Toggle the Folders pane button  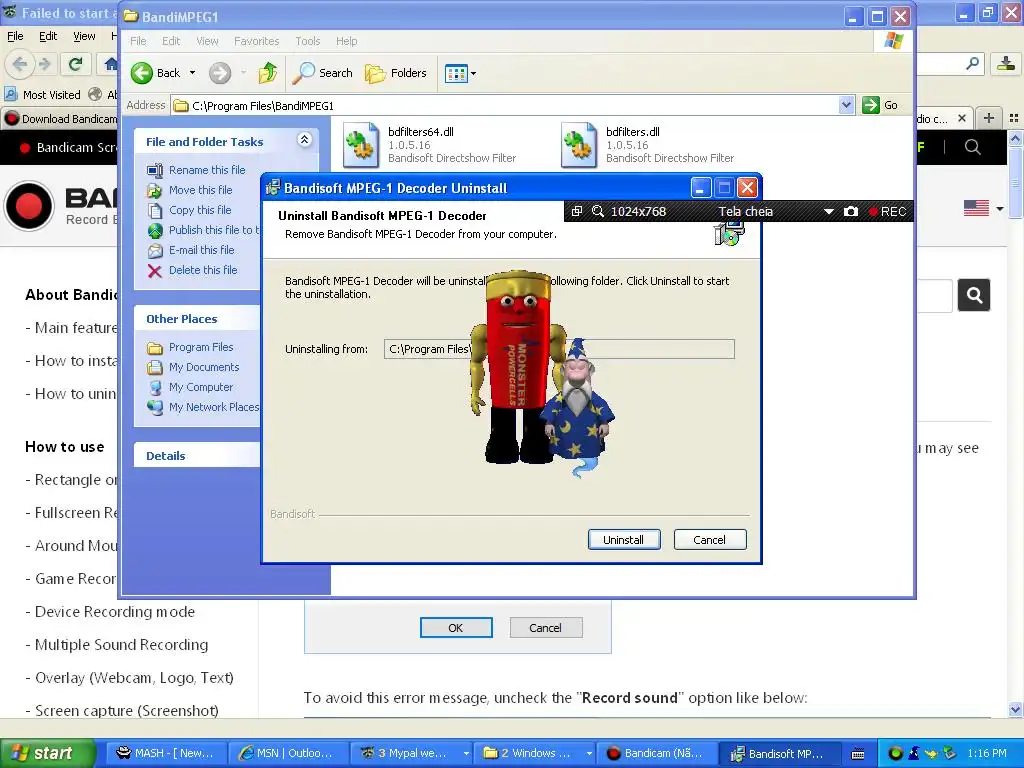coord(396,73)
